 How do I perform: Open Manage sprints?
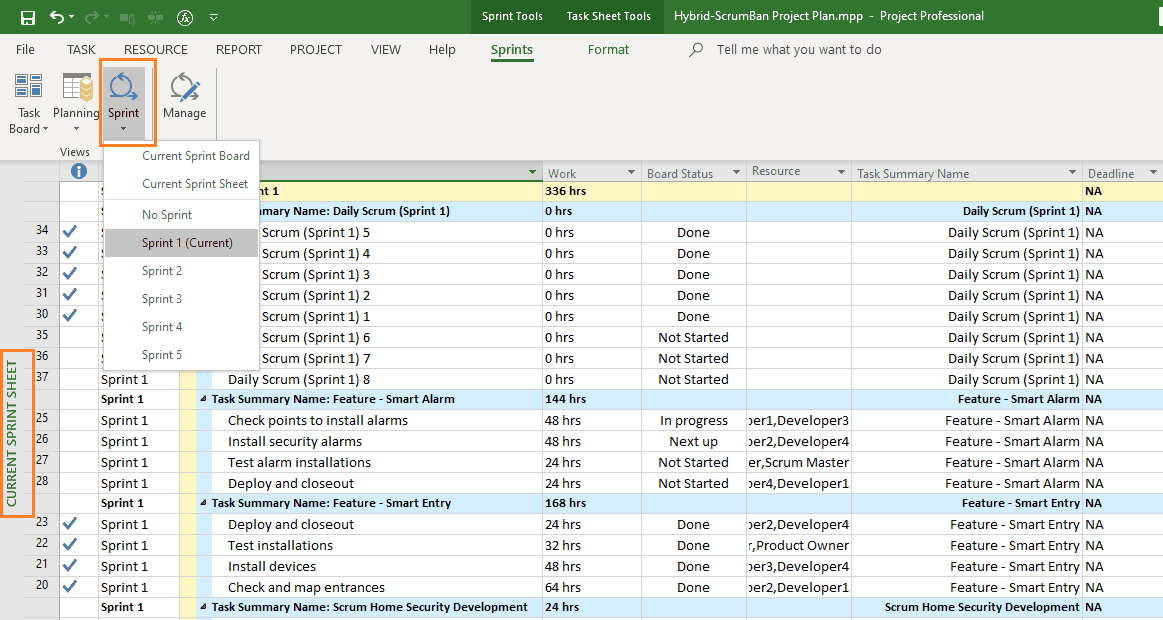tap(184, 96)
